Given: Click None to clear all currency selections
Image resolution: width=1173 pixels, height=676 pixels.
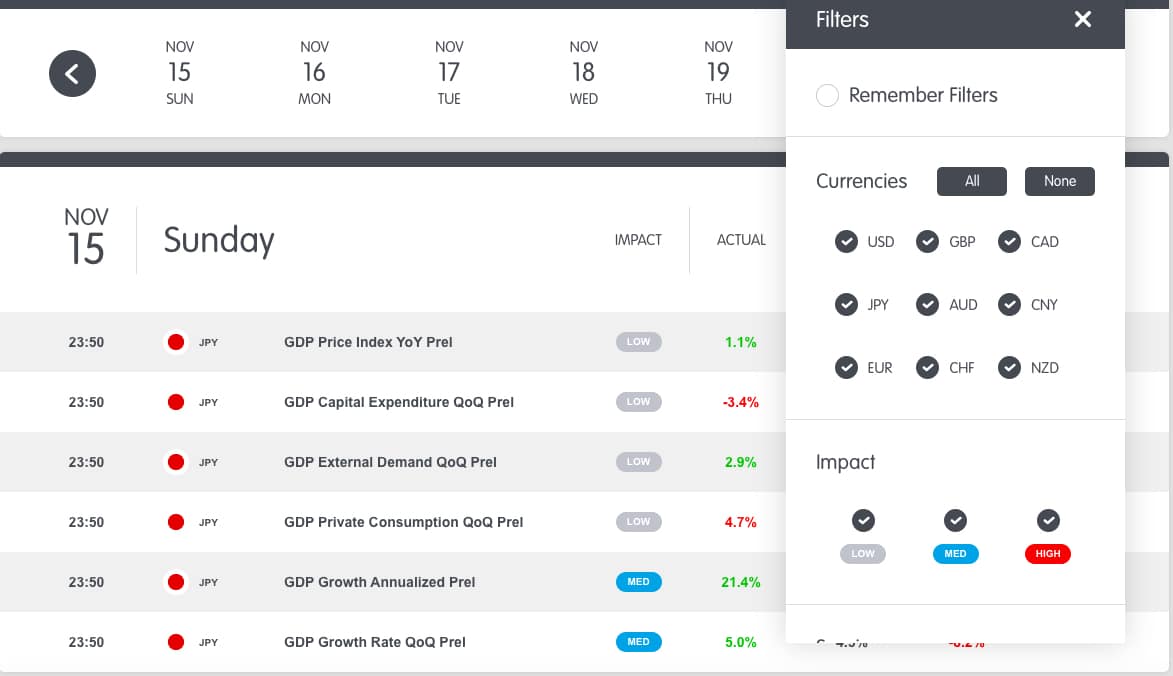Looking at the screenshot, I should point(1059,181).
